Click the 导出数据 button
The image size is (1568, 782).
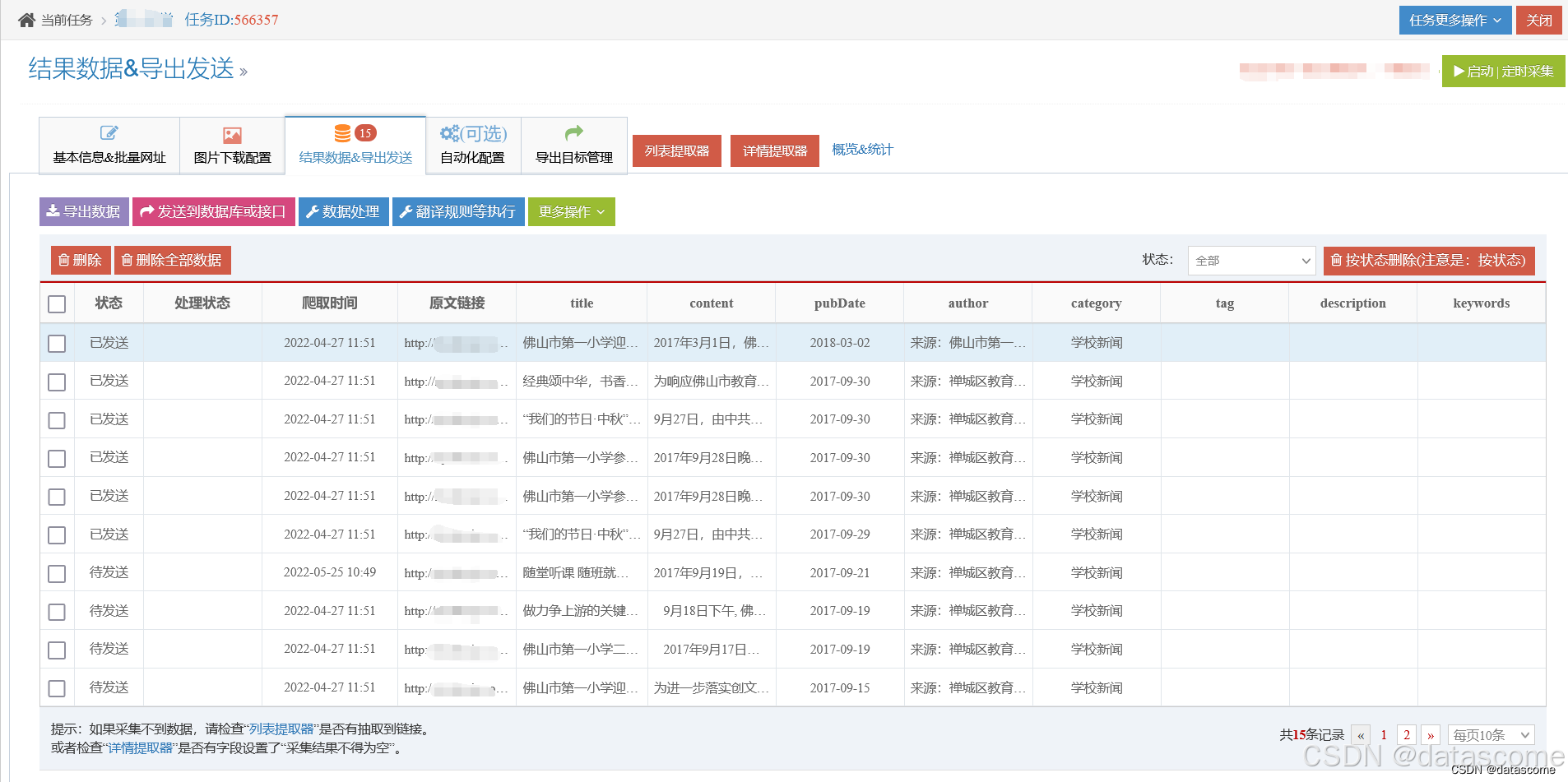(84, 211)
